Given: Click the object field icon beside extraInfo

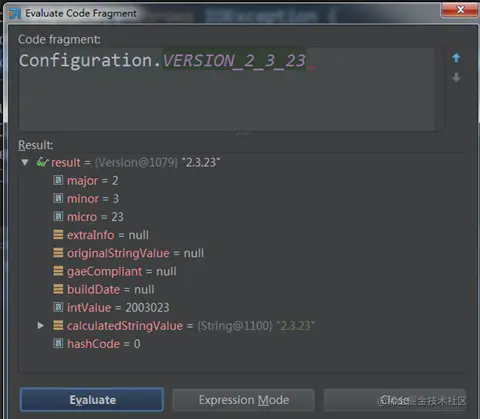Looking at the screenshot, I should point(58,235).
